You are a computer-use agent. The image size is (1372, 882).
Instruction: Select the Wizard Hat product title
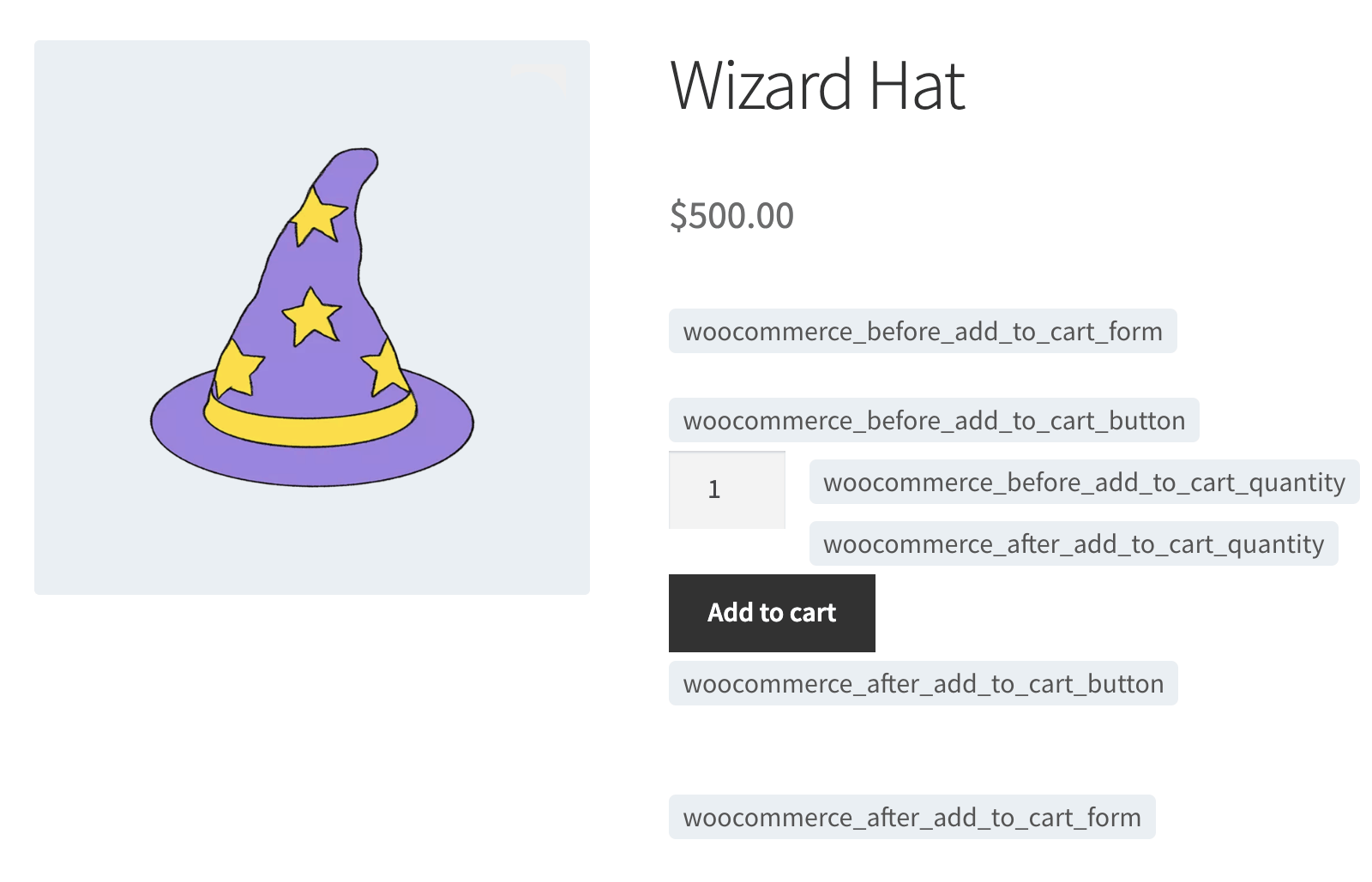point(817,86)
